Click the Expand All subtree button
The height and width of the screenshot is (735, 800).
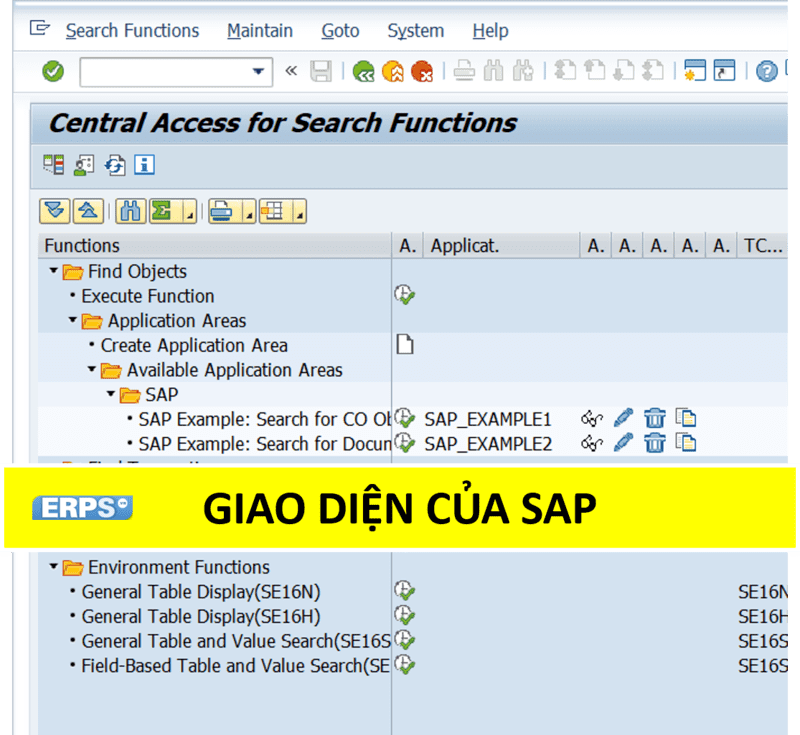[55, 211]
